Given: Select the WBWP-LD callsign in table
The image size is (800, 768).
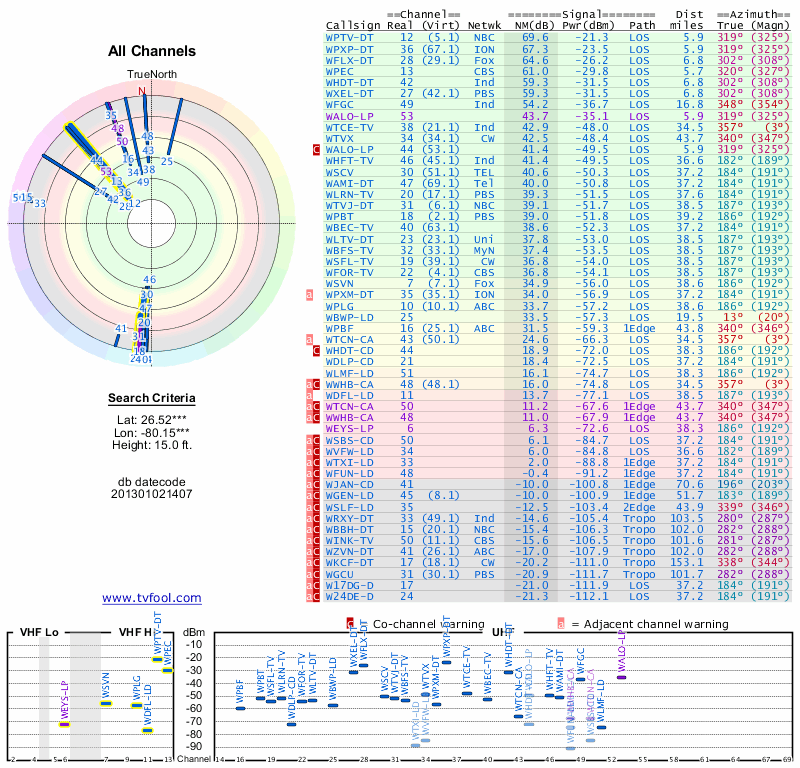Looking at the screenshot, I should (349, 317).
